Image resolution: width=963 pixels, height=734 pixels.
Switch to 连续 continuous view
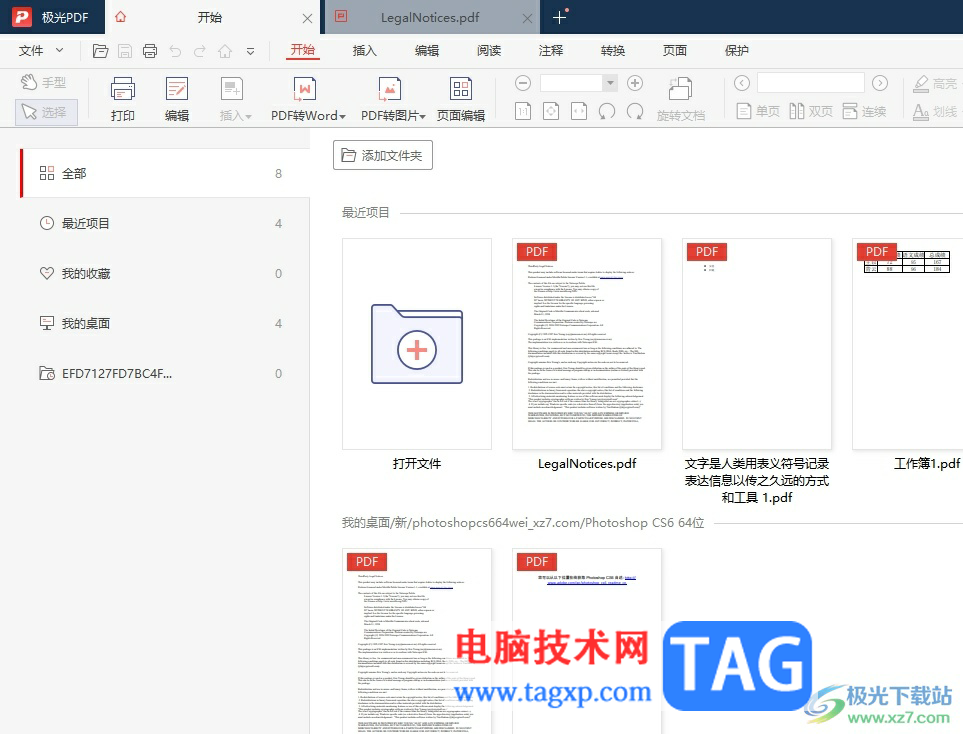(x=864, y=111)
